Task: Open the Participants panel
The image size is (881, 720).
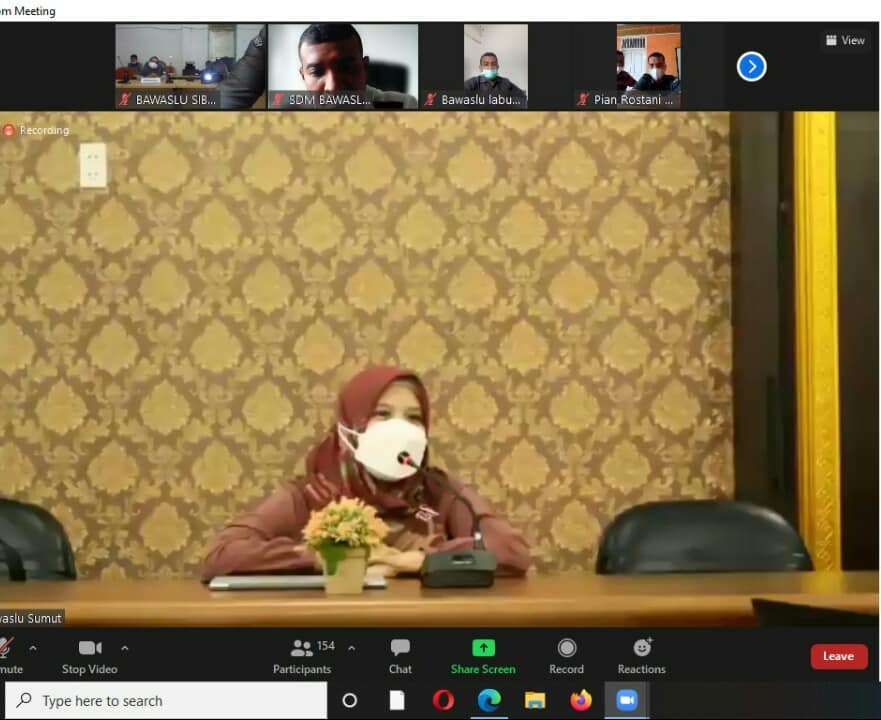Action: 302,656
